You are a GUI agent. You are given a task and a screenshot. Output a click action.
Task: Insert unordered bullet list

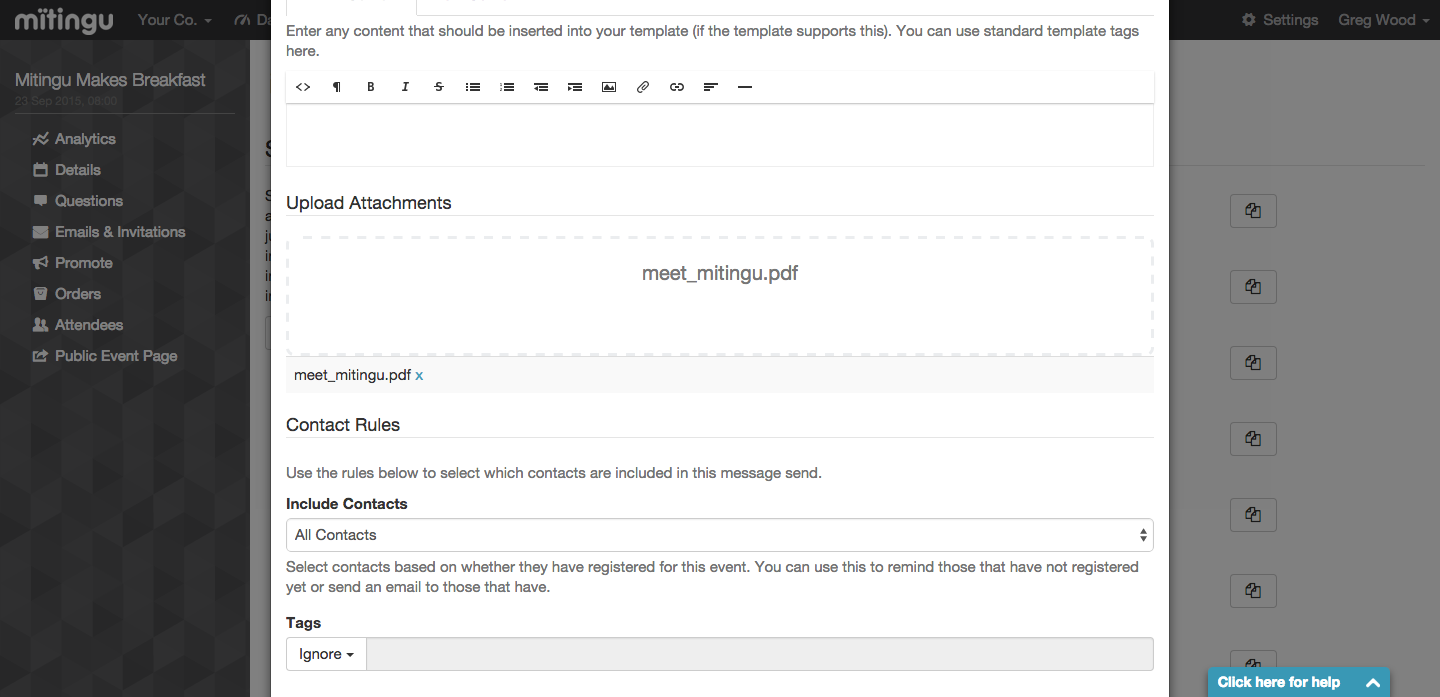[x=473, y=87]
